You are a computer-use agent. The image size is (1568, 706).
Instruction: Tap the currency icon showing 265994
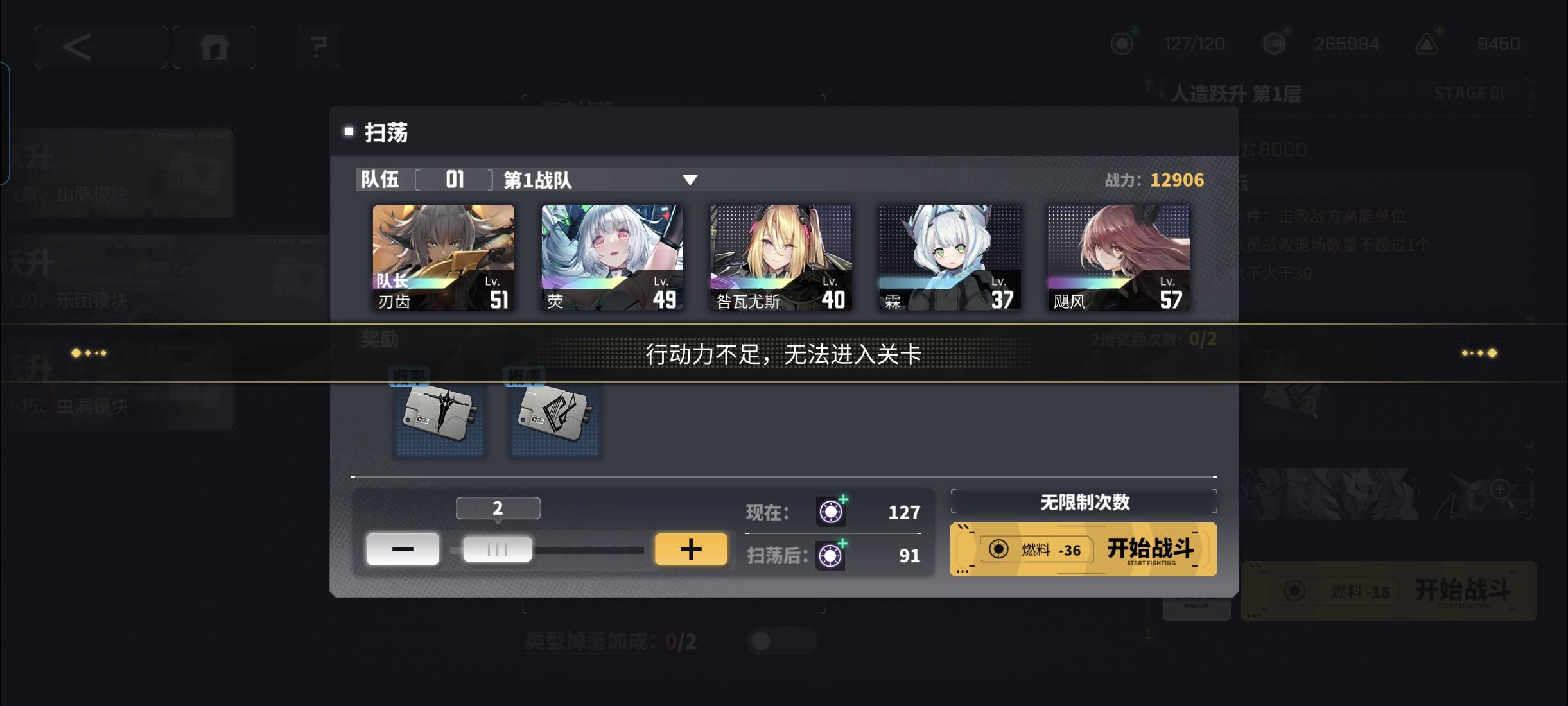coord(1275,43)
